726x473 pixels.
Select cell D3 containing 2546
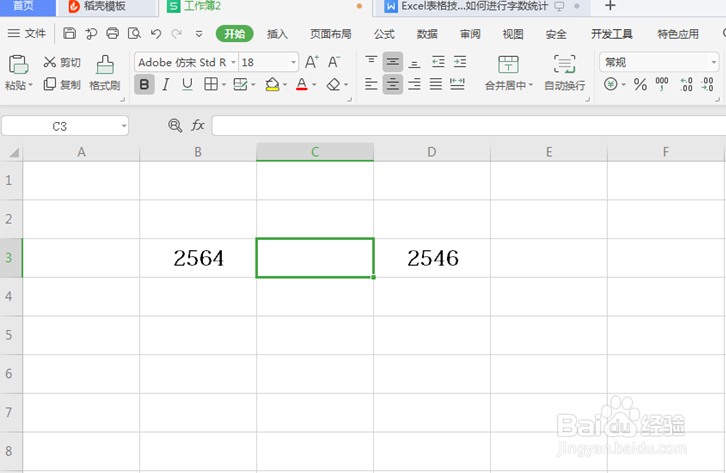(432, 258)
